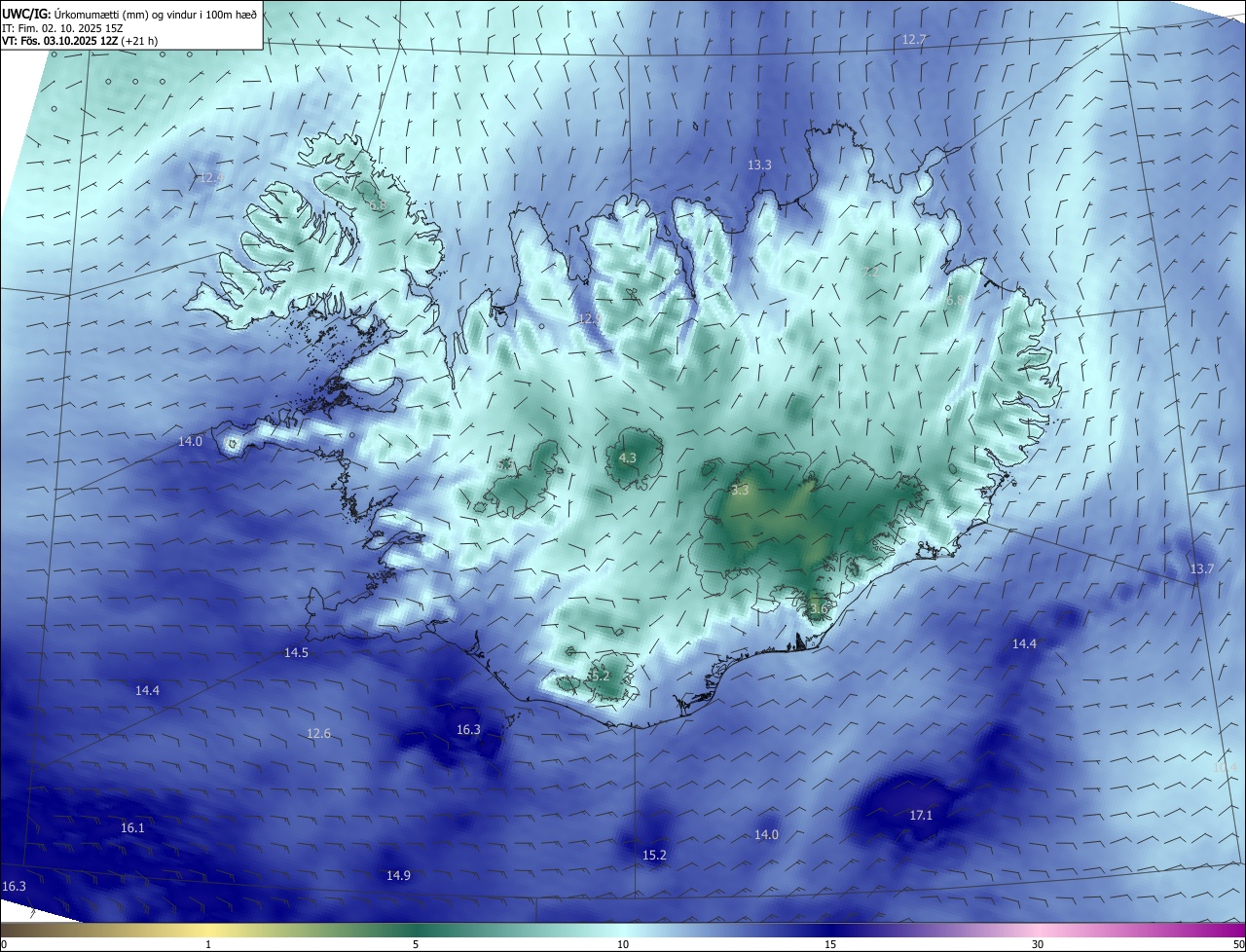Click the 0 tick on the color scale
Viewport: 1246px width, 952px height.
pyautogui.click(x=3, y=944)
